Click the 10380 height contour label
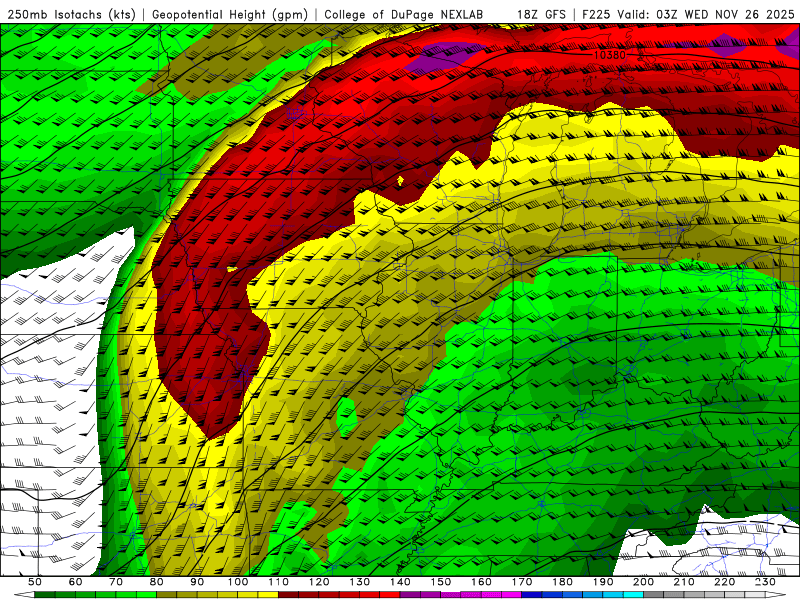The image size is (800, 600). [610, 55]
